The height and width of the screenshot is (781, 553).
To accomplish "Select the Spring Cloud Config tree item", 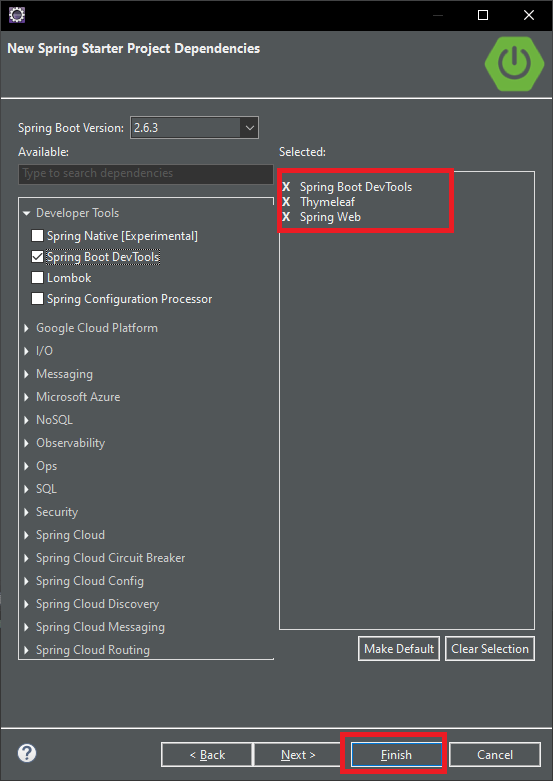I will [x=90, y=581].
